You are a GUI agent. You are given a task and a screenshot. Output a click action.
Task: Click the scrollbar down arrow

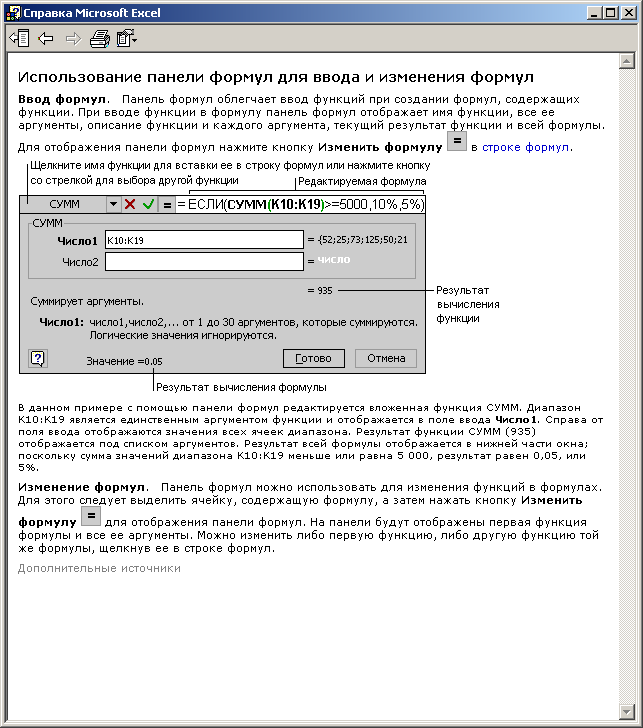point(627,711)
